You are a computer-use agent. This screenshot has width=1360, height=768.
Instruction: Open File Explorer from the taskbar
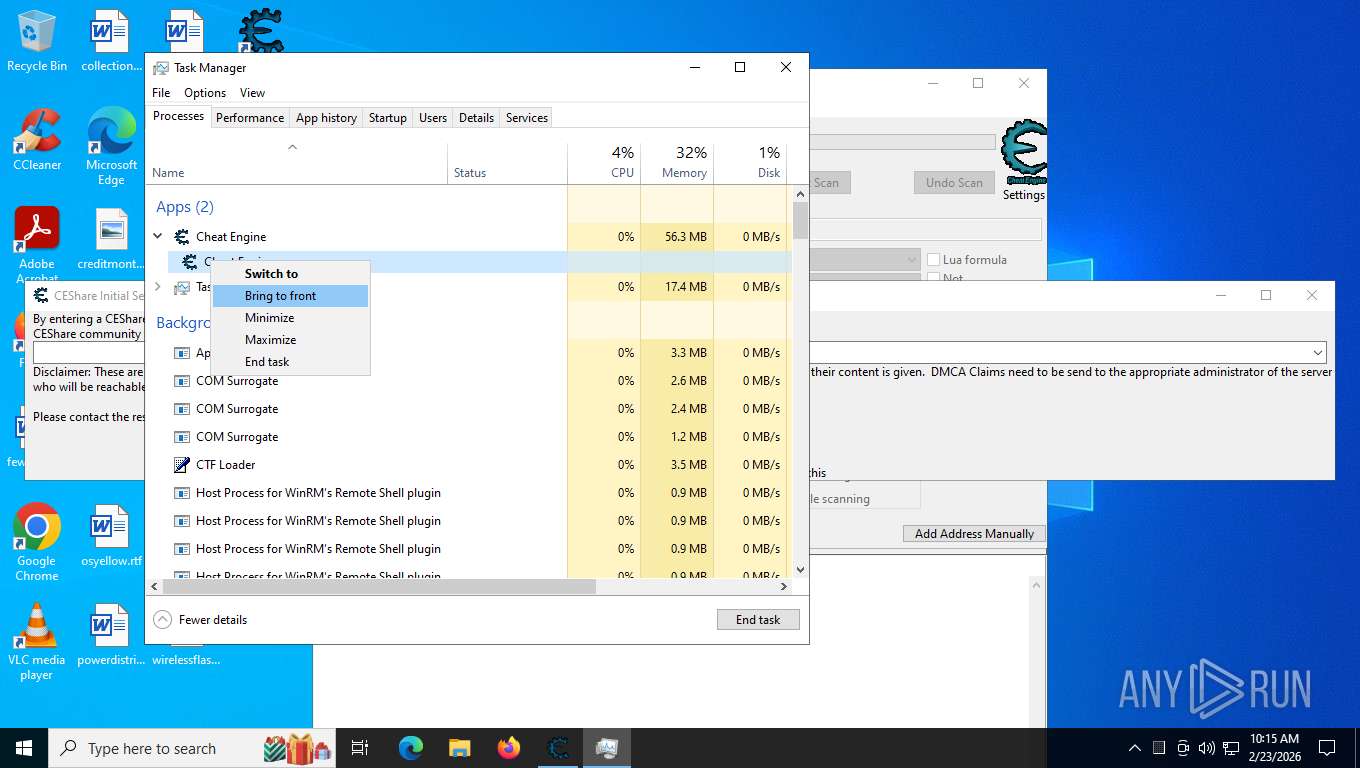(459, 748)
